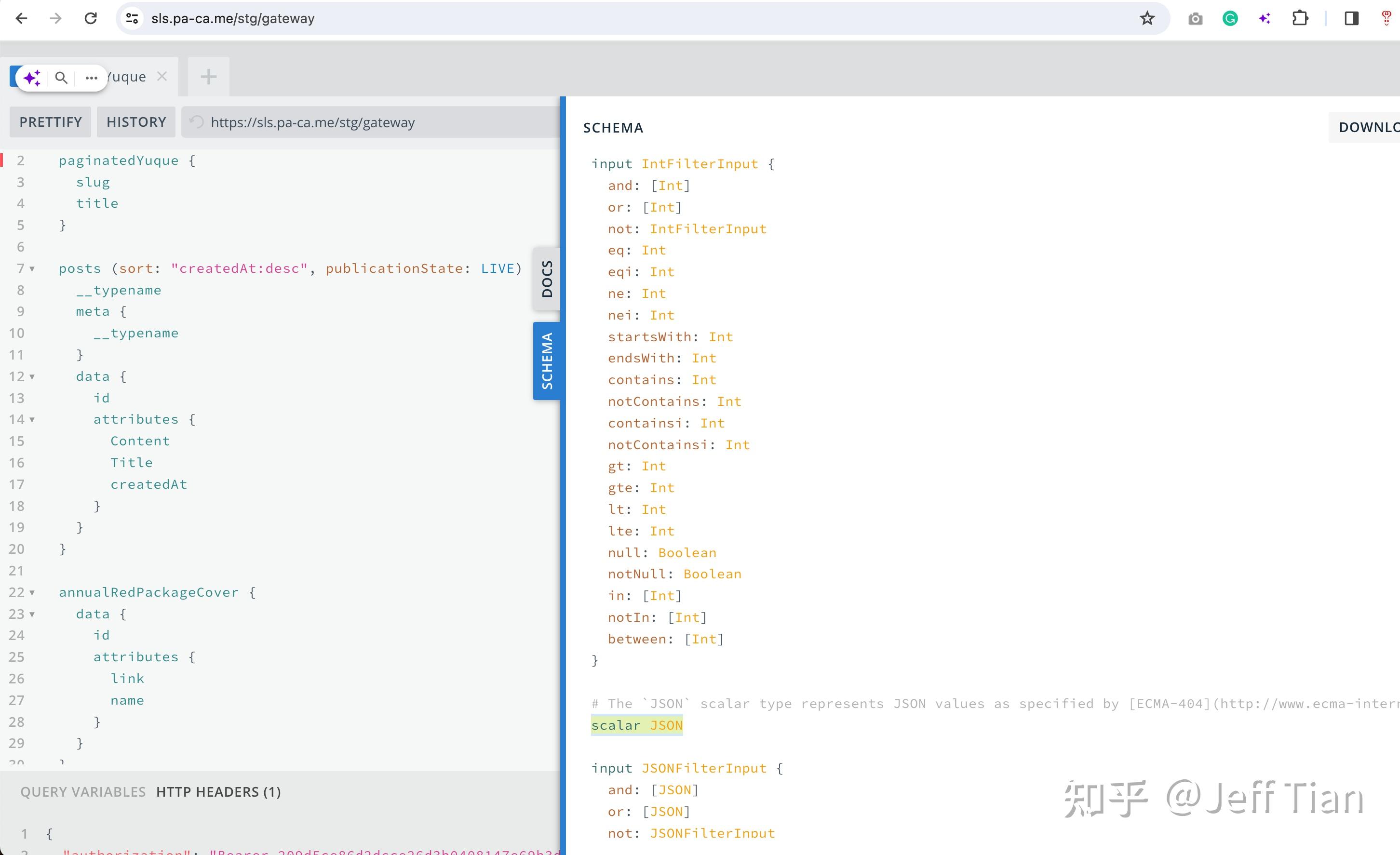Close the SCHEMA panel via its vertical tab

[x=547, y=360]
